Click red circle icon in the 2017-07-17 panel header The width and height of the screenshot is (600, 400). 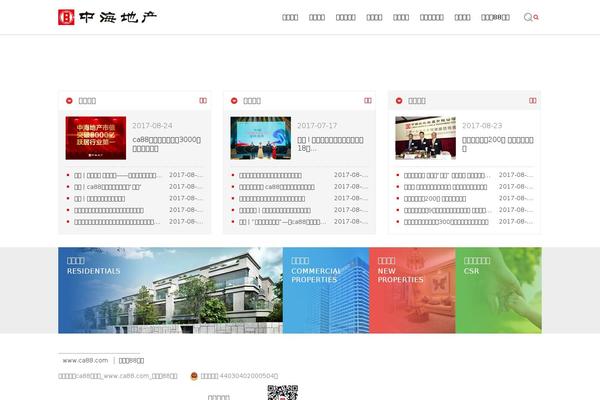[234, 101]
